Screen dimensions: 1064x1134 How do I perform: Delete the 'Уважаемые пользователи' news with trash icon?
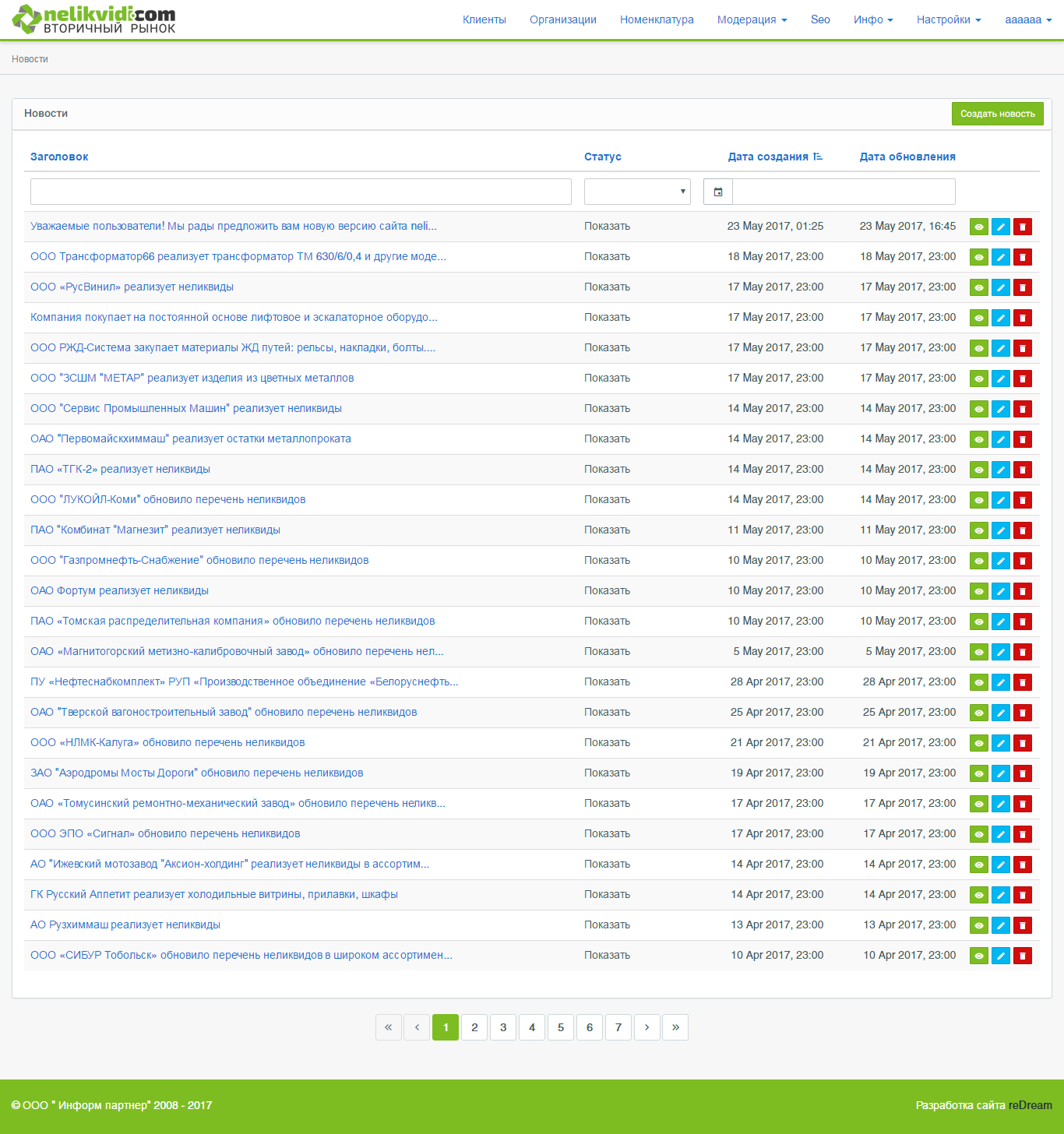[x=1023, y=227]
